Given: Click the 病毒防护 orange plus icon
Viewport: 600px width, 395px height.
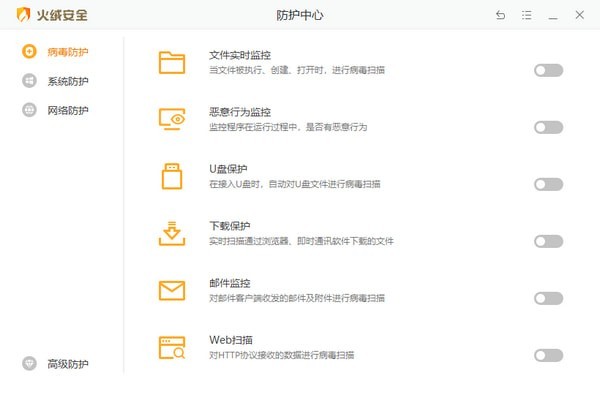Looking at the screenshot, I should pos(29,51).
